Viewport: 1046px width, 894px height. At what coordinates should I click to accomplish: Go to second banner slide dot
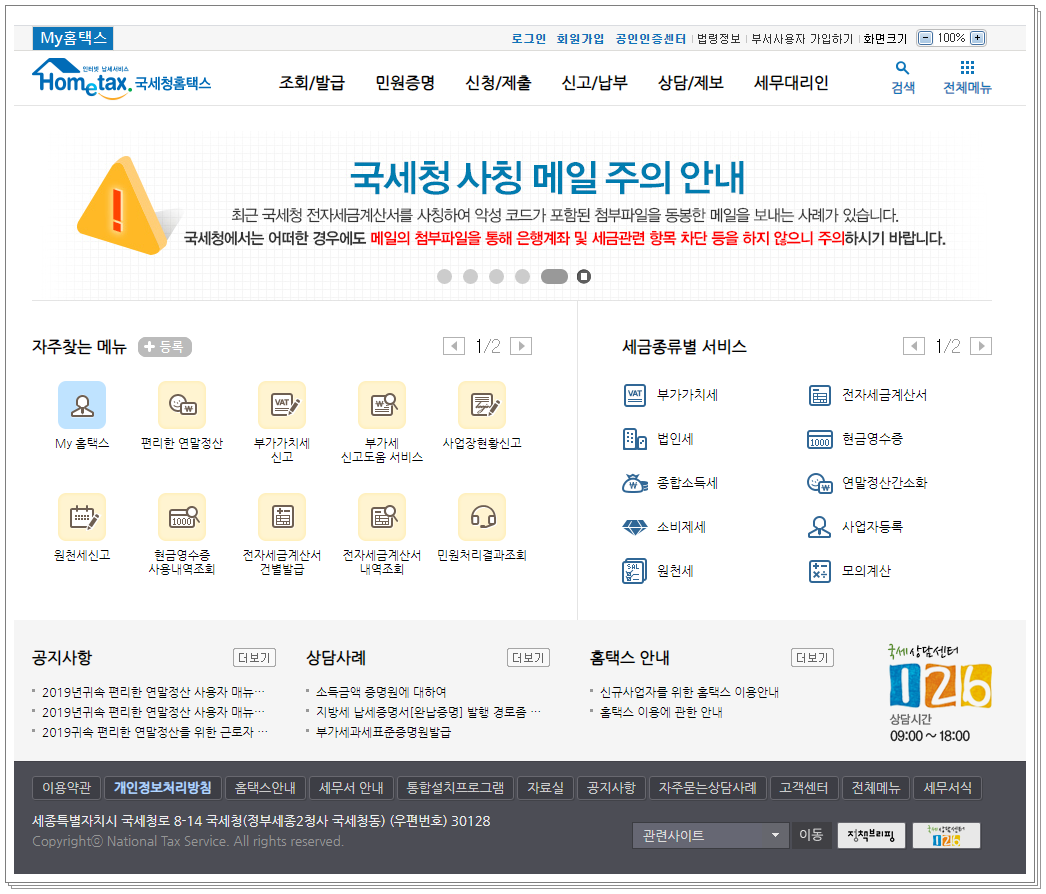pyautogui.click(x=470, y=276)
